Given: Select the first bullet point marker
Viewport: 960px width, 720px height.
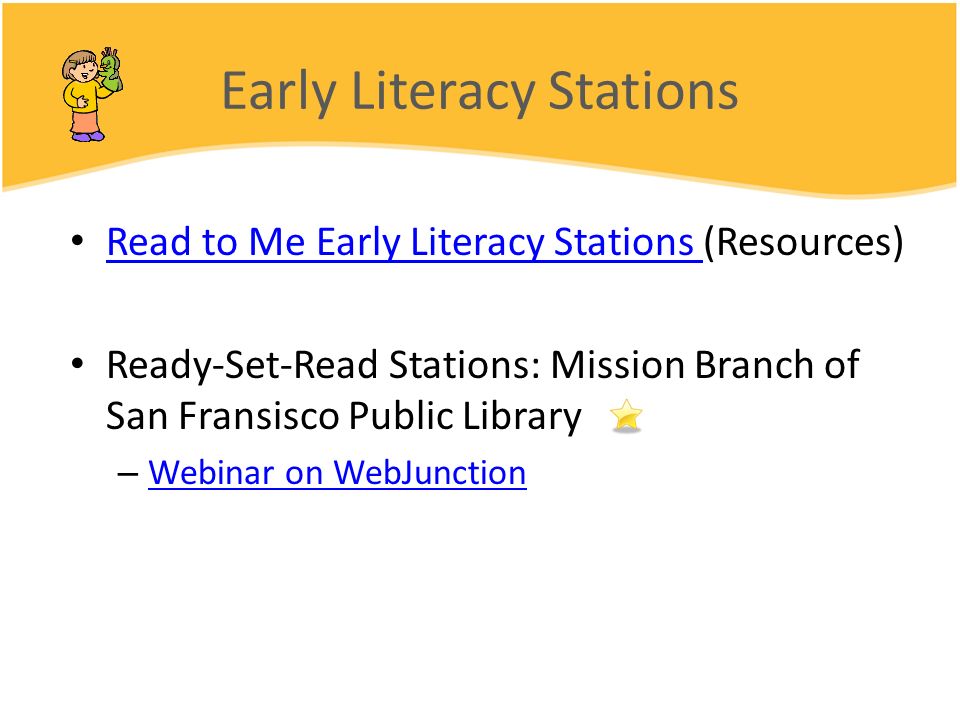Looking at the screenshot, I should pyautogui.click(x=77, y=241).
